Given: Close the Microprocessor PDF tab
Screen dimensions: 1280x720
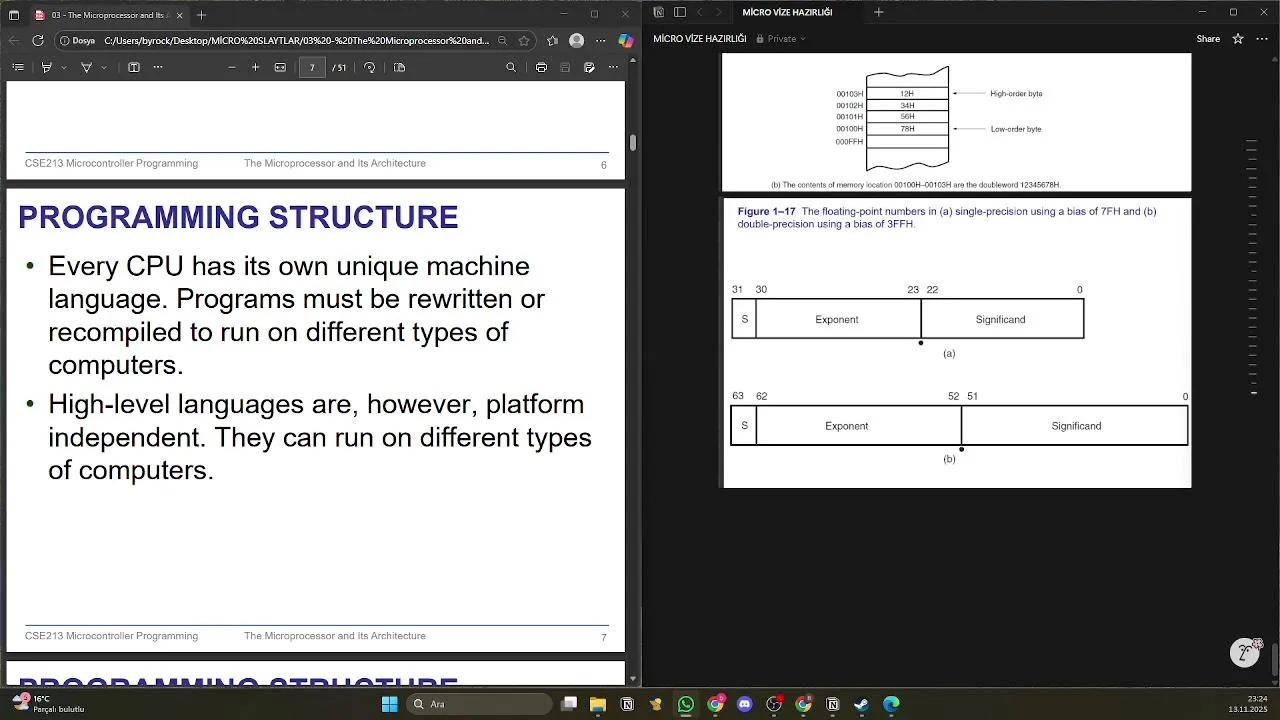Looking at the screenshot, I should (x=180, y=15).
